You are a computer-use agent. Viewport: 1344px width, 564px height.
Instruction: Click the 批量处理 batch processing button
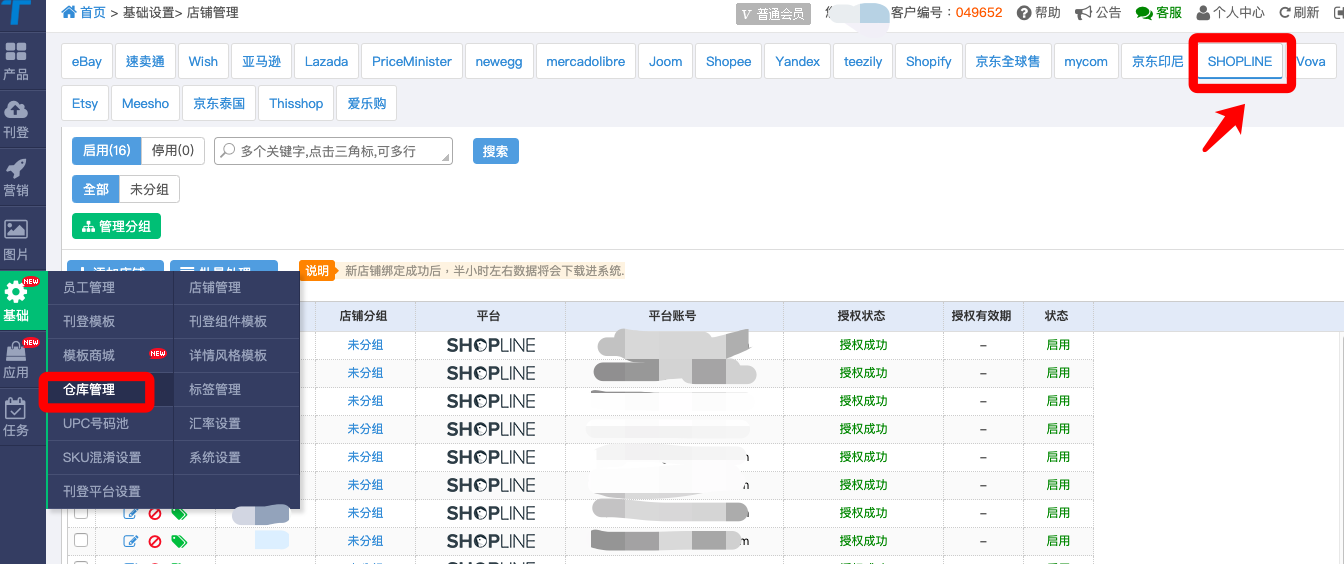click(224, 269)
